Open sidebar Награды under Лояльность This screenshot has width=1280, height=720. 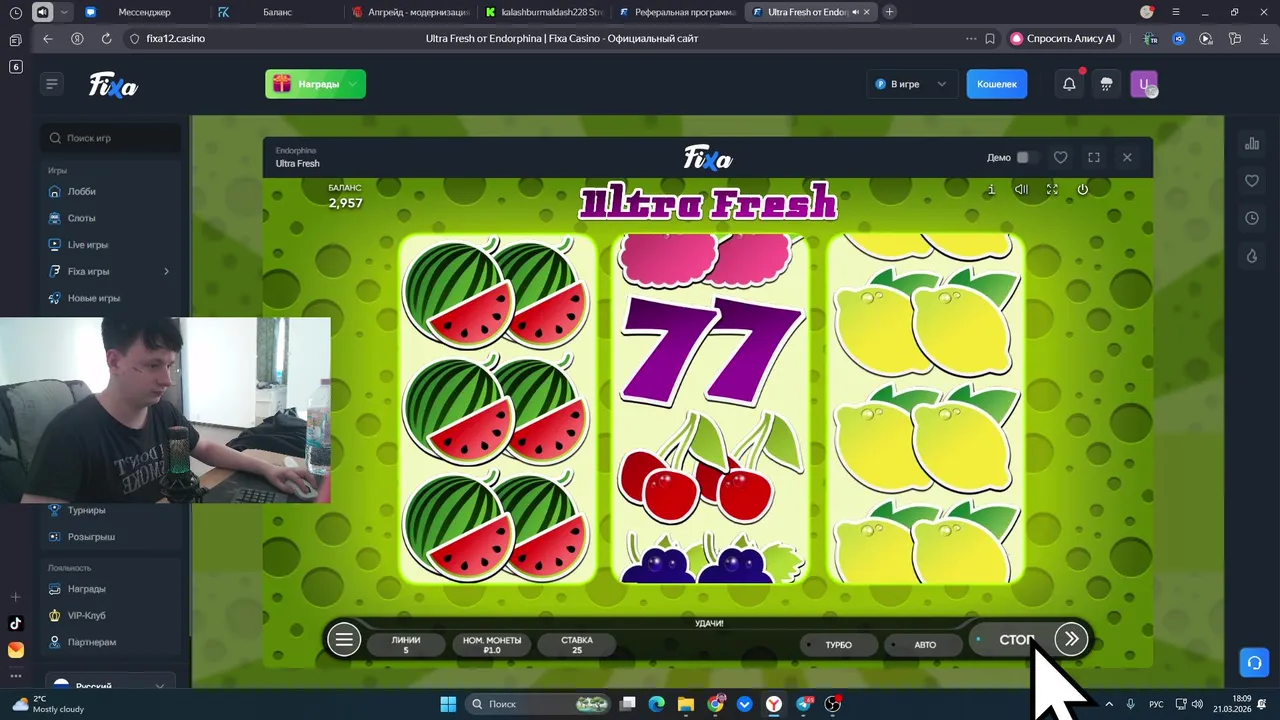110,589
